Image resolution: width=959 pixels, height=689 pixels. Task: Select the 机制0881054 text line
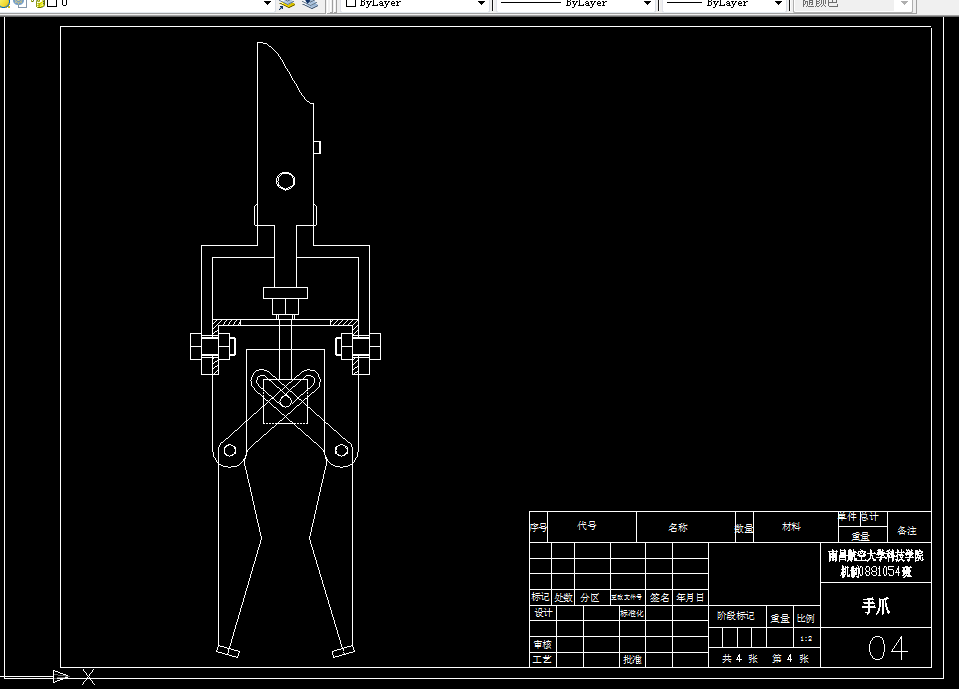point(875,572)
